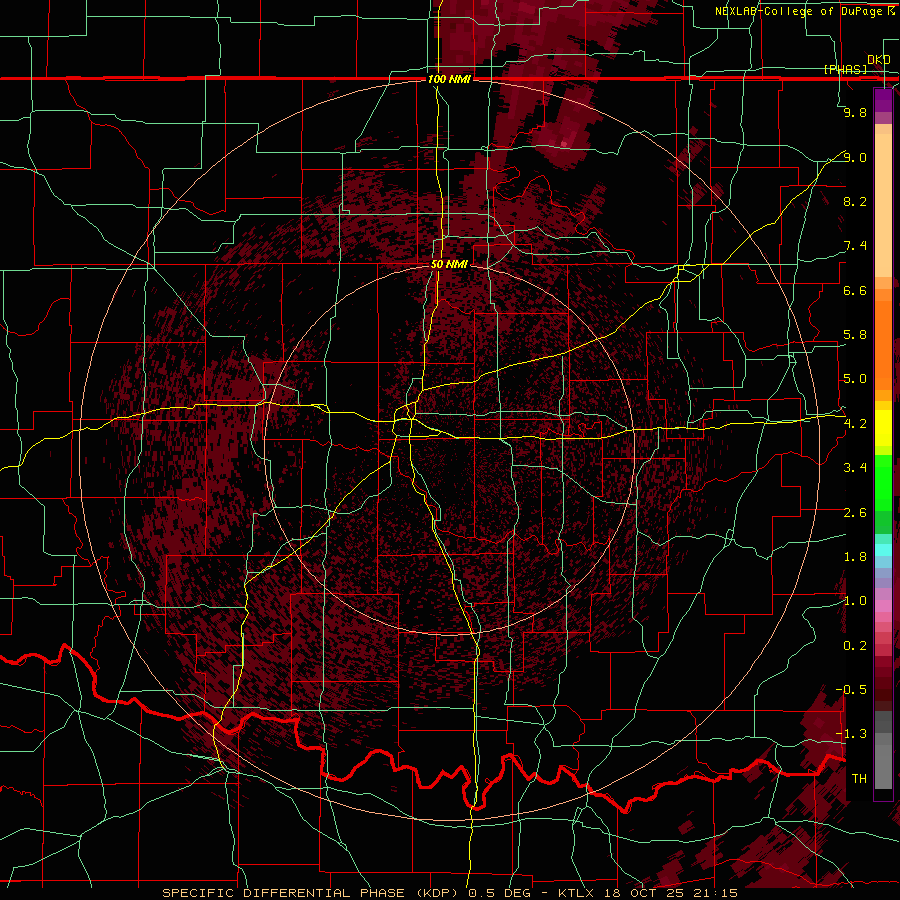Click the purple top of the color bar
This screenshot has width=900, height=900.
883,100
